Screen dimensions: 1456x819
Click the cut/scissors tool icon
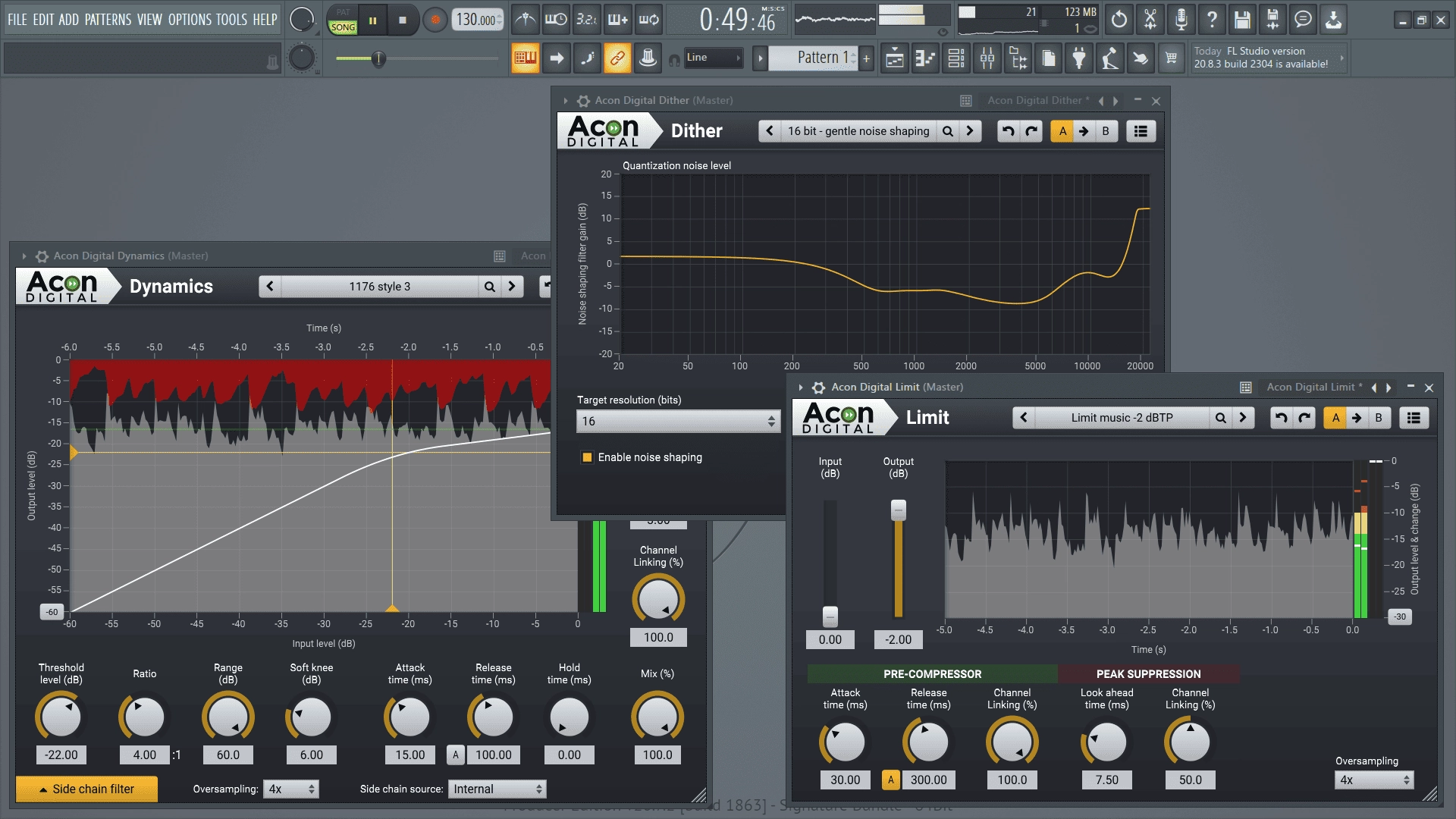[1150, 20]
